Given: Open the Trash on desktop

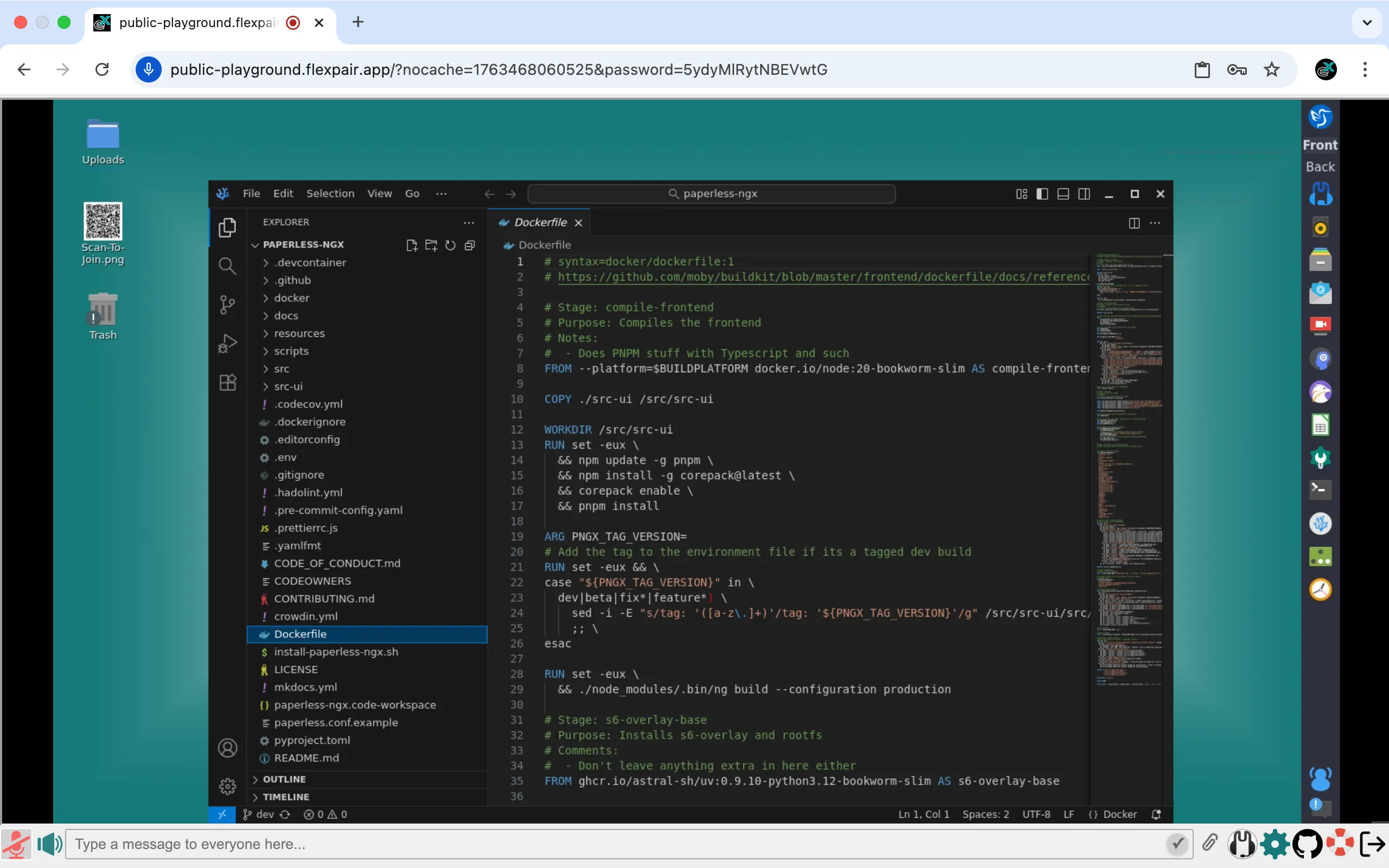Looking at the screenshot, I should [x=103, y=316].
